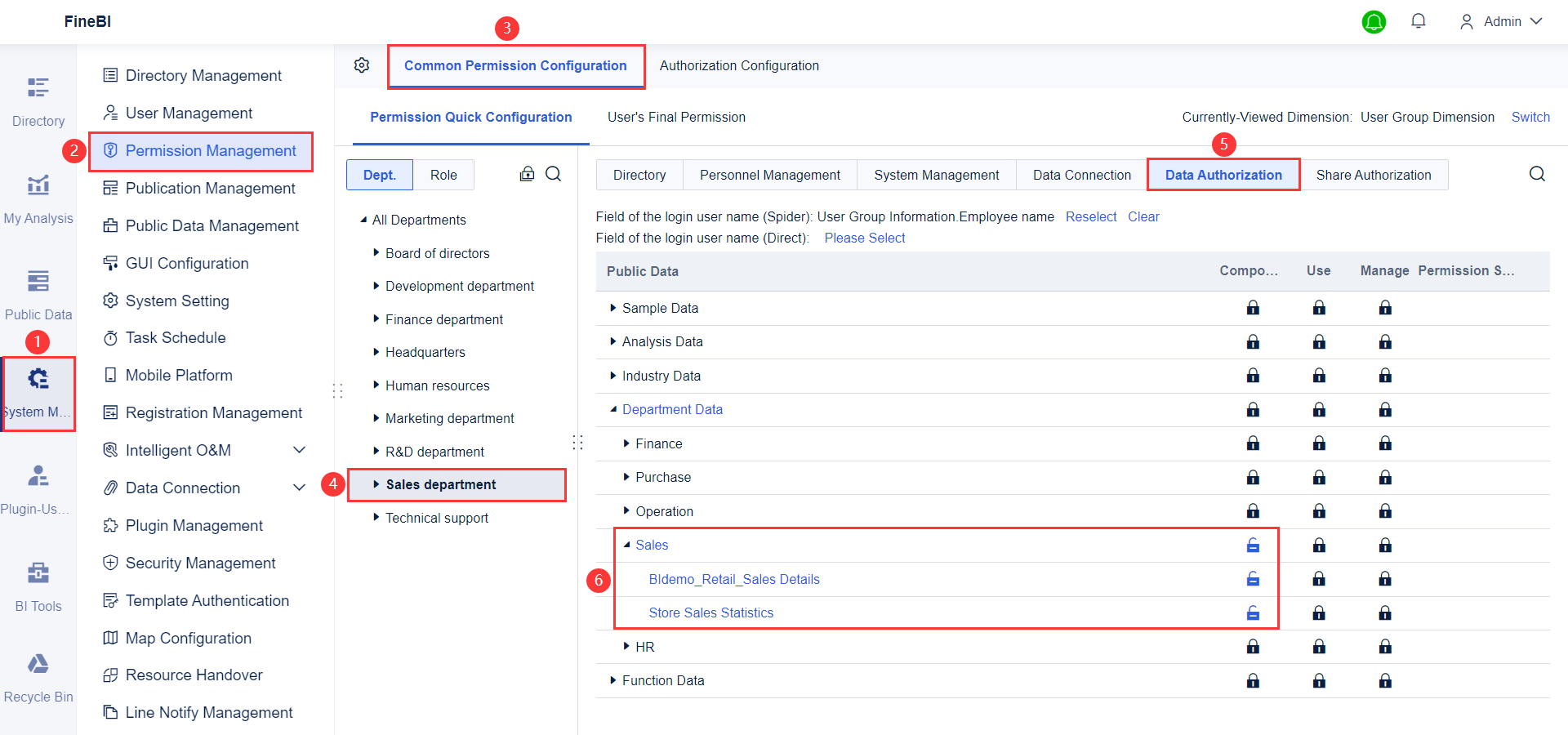1568x735 pixels.
Task: Toggle the unlocked permission for Store Sales Statistics
Action: point(1253,612)
